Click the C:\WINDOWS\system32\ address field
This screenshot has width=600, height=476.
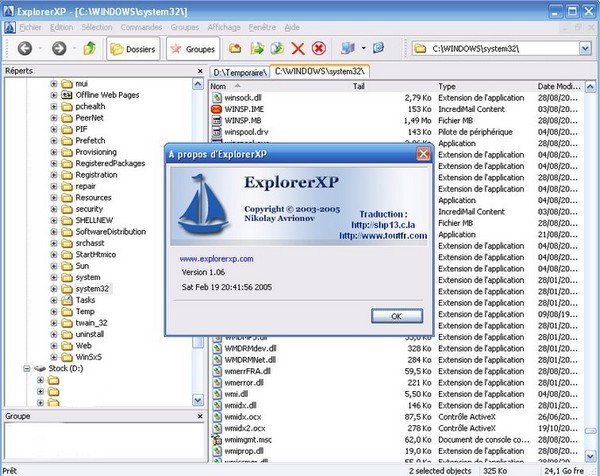pos(501,49)
